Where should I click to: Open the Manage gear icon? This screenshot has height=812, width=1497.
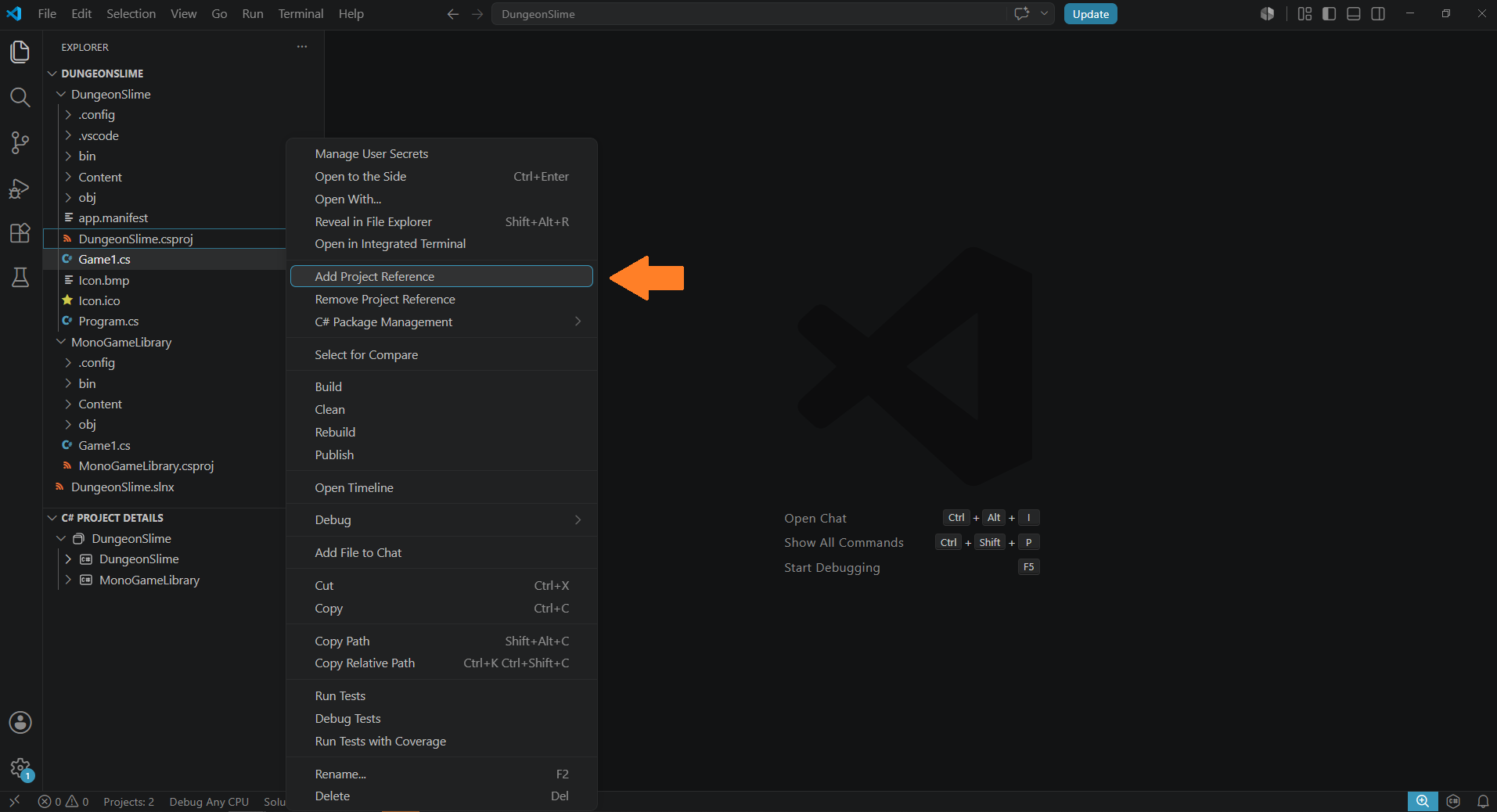pos(20,768)
